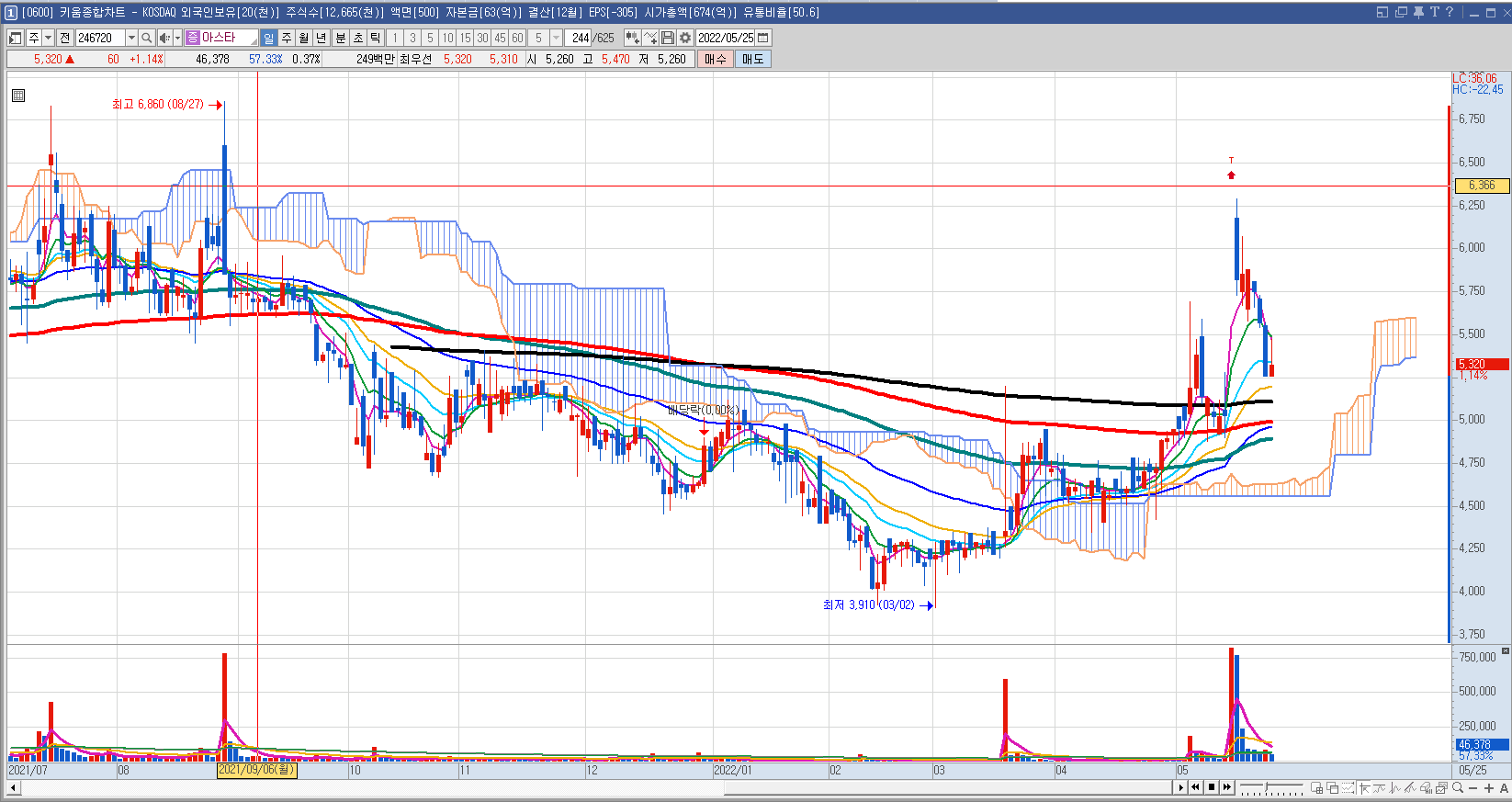1512x802 pixels.
Task: Click the playback speed slider handle
Action: click(1266, 786)
